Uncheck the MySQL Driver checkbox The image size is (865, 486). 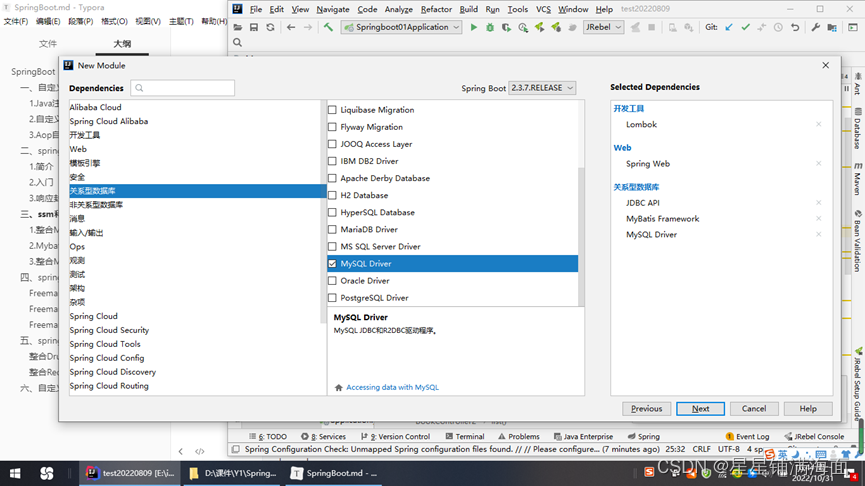pyautogui.click(x=332, y=264)
